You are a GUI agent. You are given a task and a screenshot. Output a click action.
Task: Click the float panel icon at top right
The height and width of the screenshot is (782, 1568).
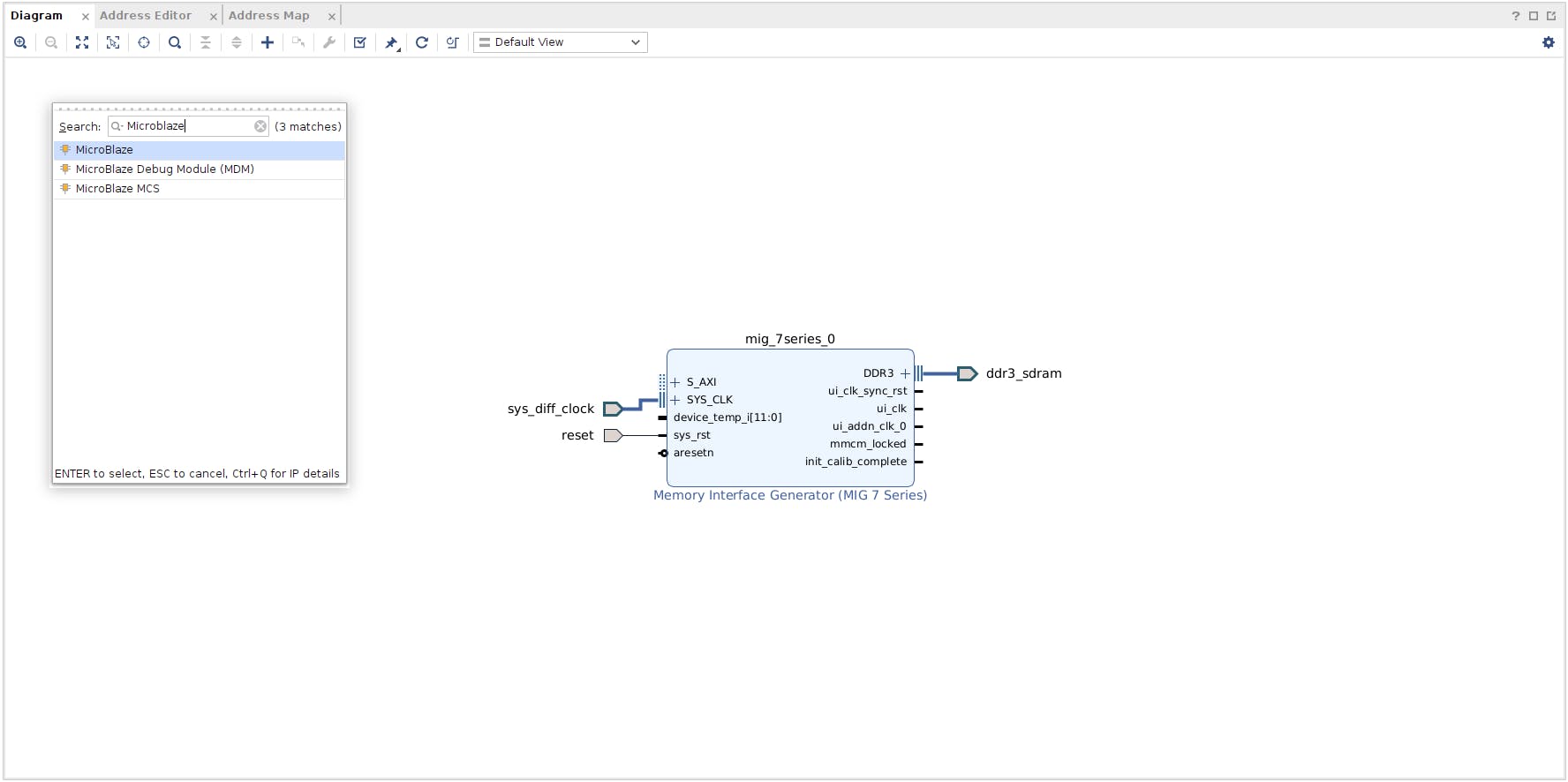click(1551, 16)
